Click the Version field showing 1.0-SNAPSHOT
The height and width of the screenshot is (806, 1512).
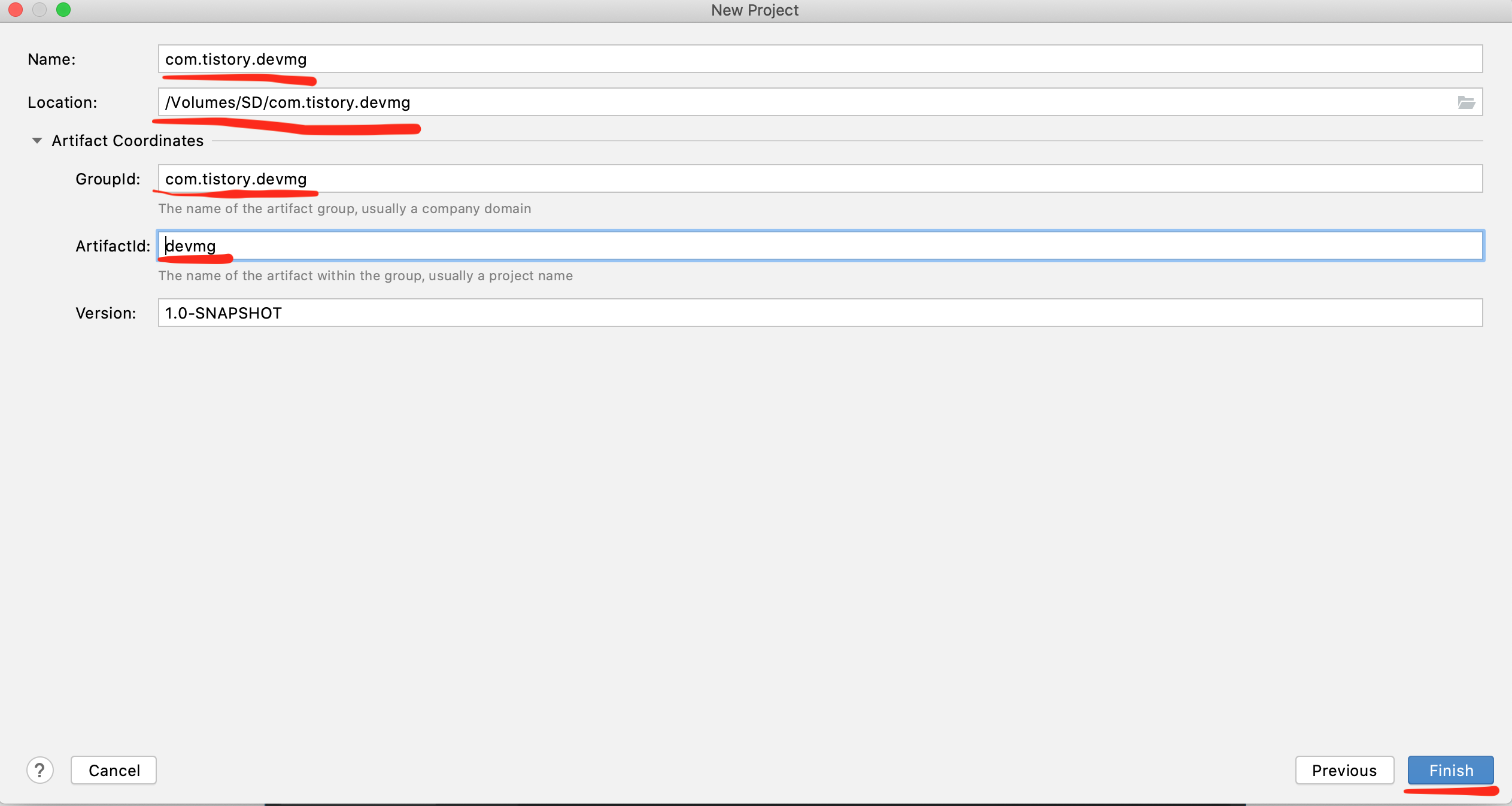tap(820, 313)
